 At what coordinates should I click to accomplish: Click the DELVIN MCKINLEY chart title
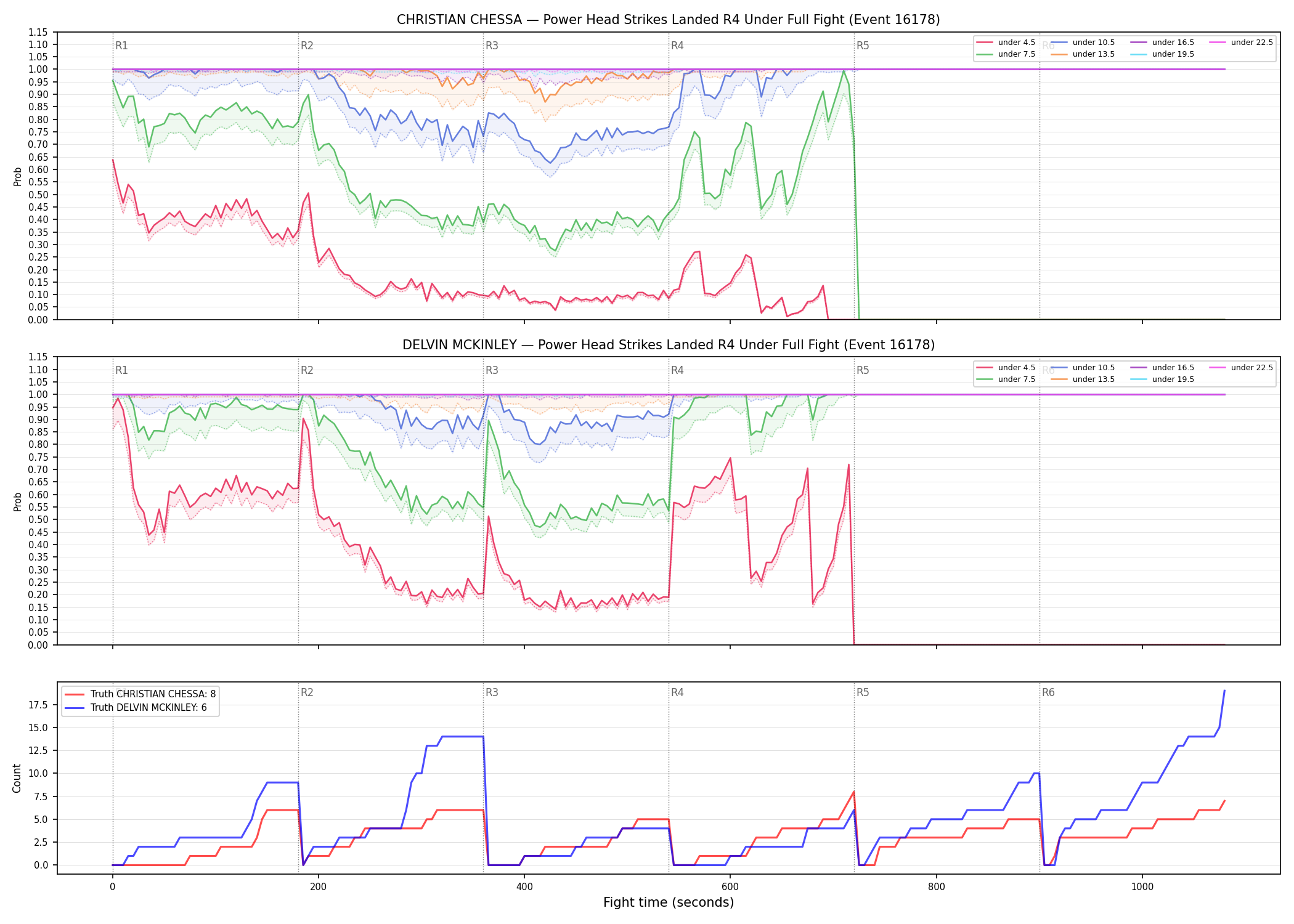pos(668,345)
